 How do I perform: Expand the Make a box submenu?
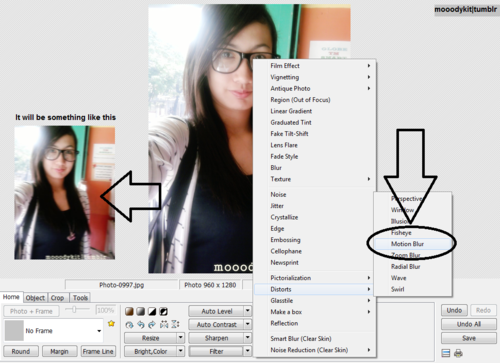pos(314,312)
